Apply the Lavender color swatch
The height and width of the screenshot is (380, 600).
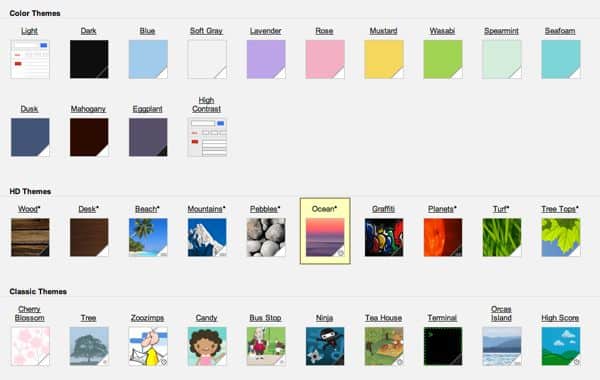tap(266, 59)
